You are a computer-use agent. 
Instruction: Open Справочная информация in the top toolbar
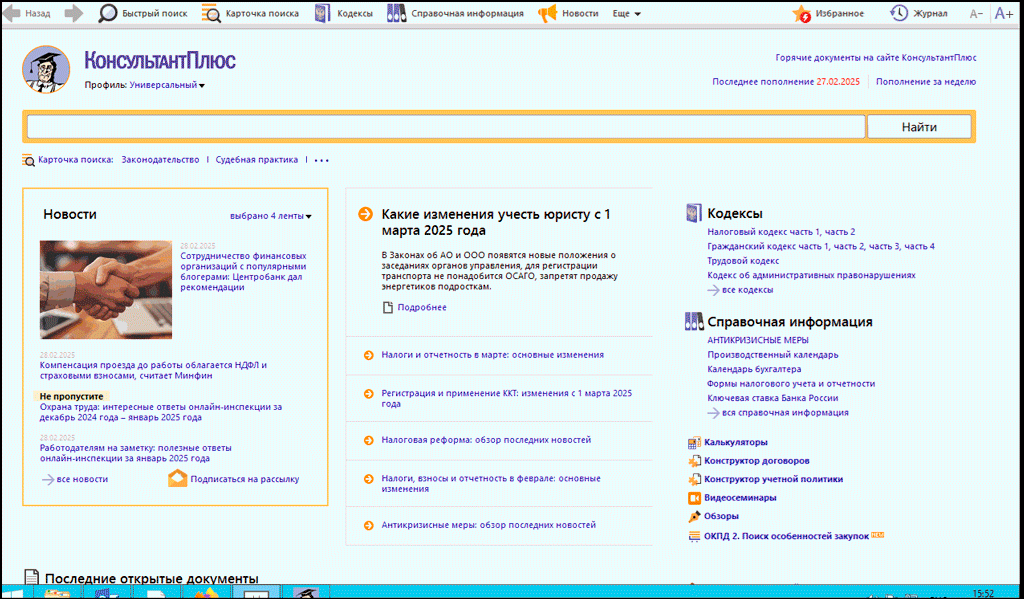tap(455, 13)
